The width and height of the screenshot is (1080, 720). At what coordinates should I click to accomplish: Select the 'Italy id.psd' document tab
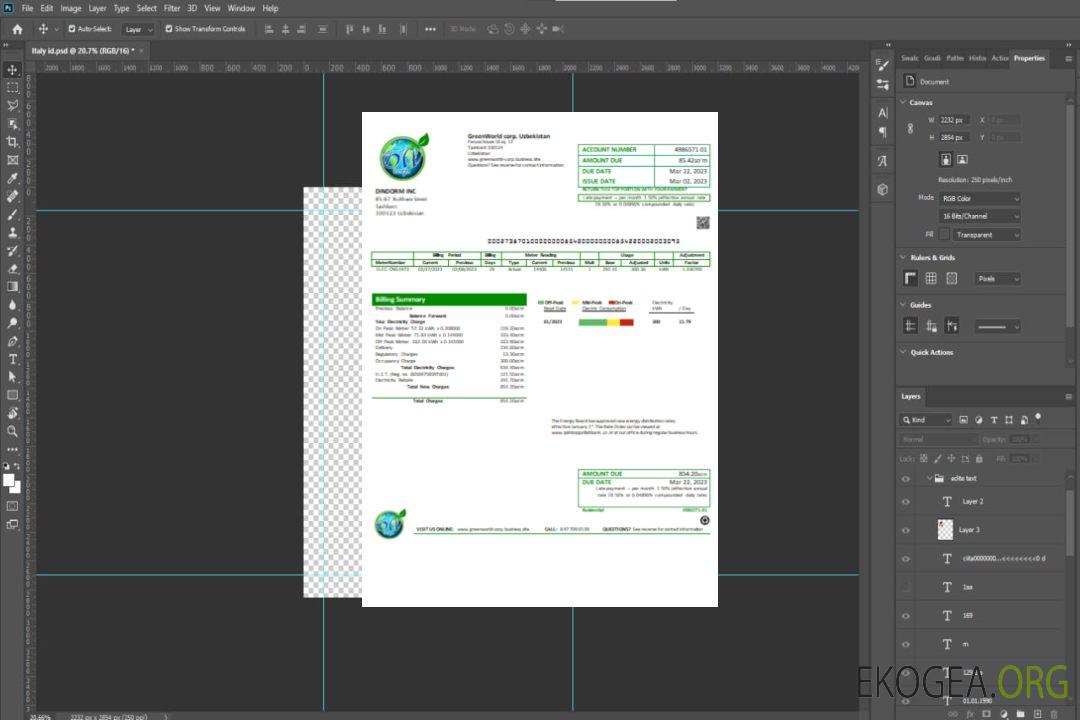(83, 51)
